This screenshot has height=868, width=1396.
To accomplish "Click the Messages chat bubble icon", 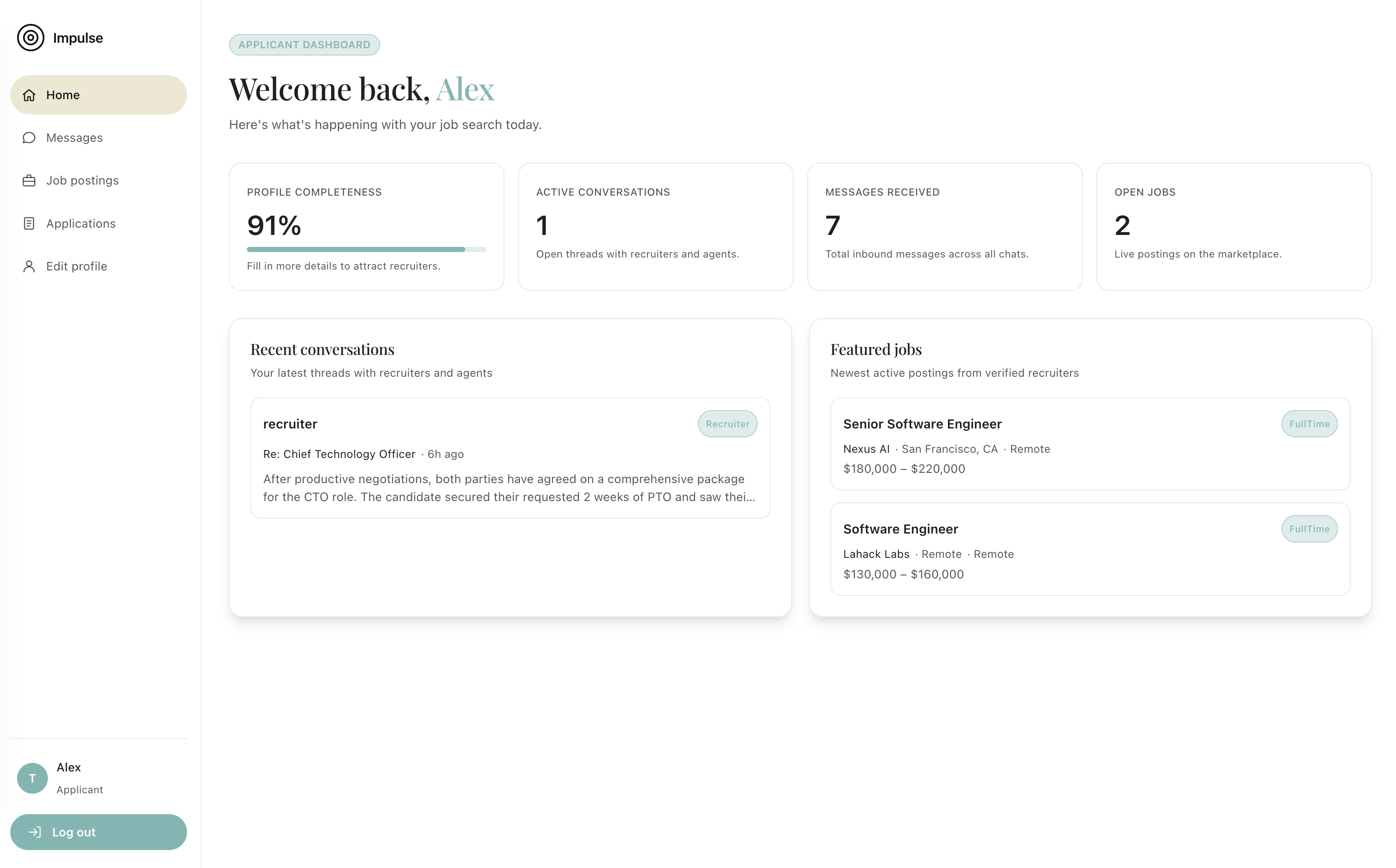I will point(29,138).
